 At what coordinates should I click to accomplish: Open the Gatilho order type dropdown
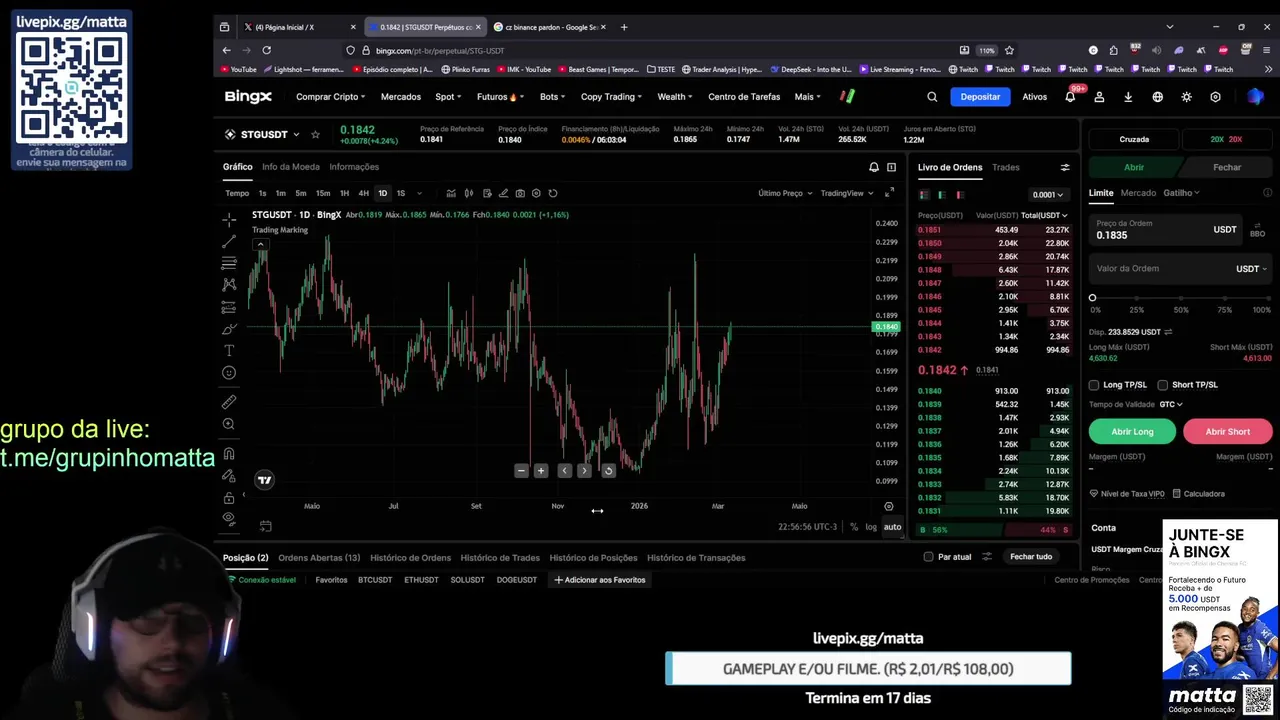[x=1181, y=193]
